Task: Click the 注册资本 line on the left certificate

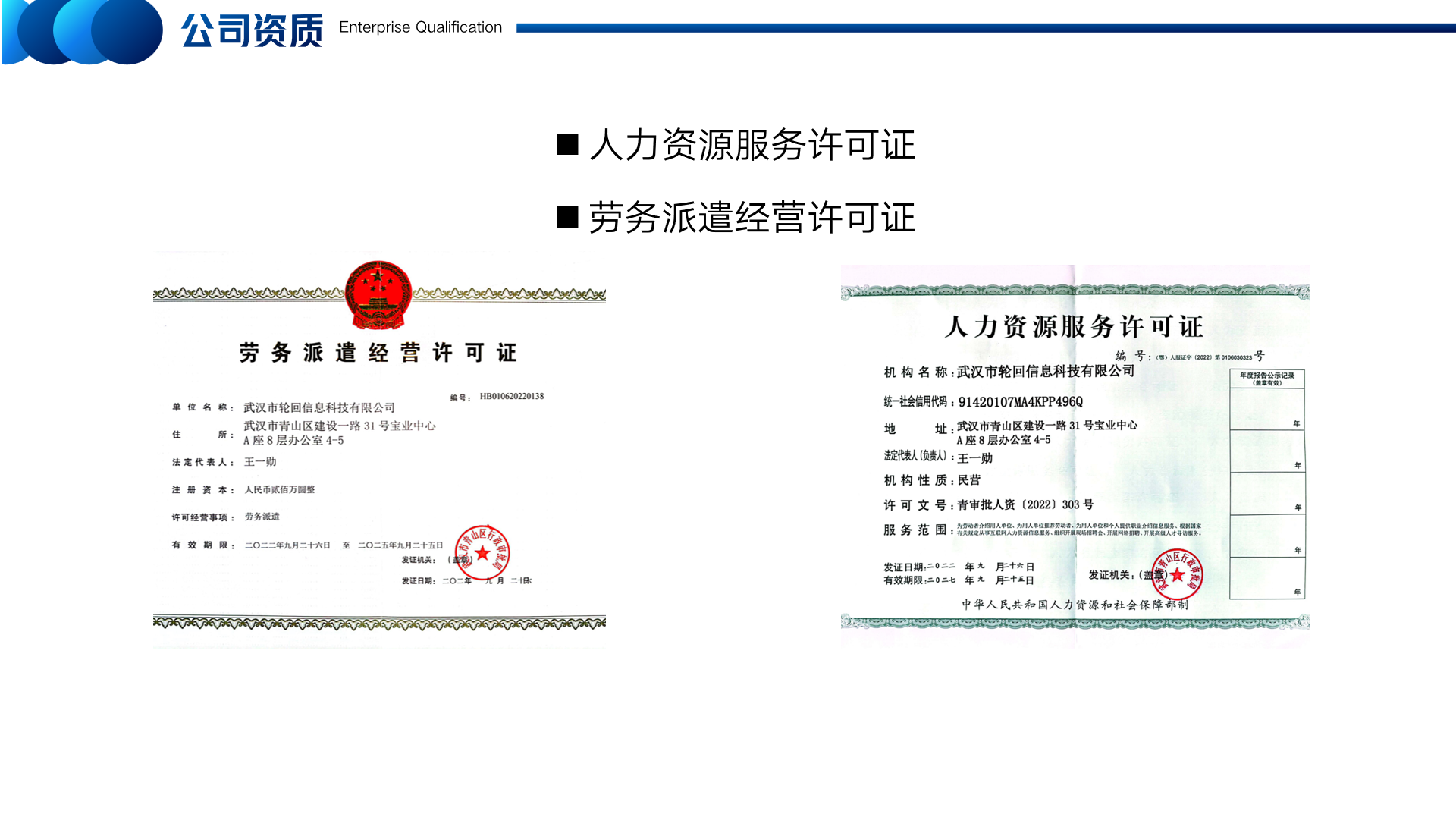Action: tap(244, 489)
